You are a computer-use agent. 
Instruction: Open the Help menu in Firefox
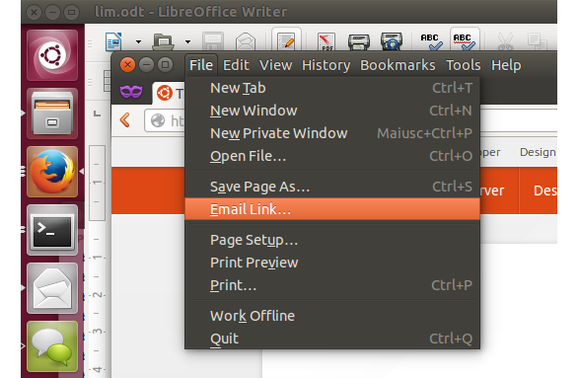click(506, 65)
